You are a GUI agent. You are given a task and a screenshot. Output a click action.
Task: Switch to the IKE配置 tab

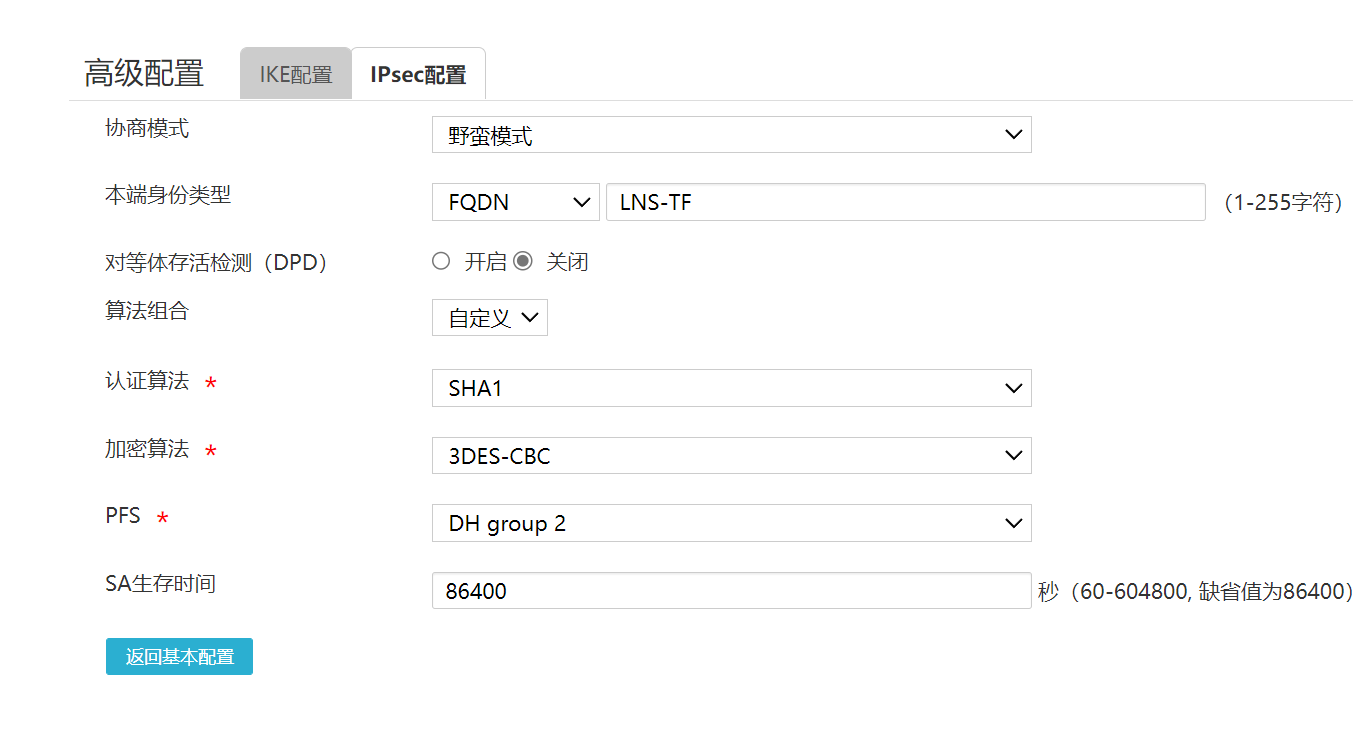[296, 75]
